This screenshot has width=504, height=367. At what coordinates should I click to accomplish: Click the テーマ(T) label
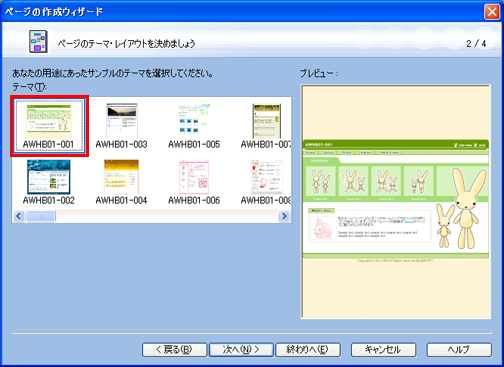coord(29,87)
